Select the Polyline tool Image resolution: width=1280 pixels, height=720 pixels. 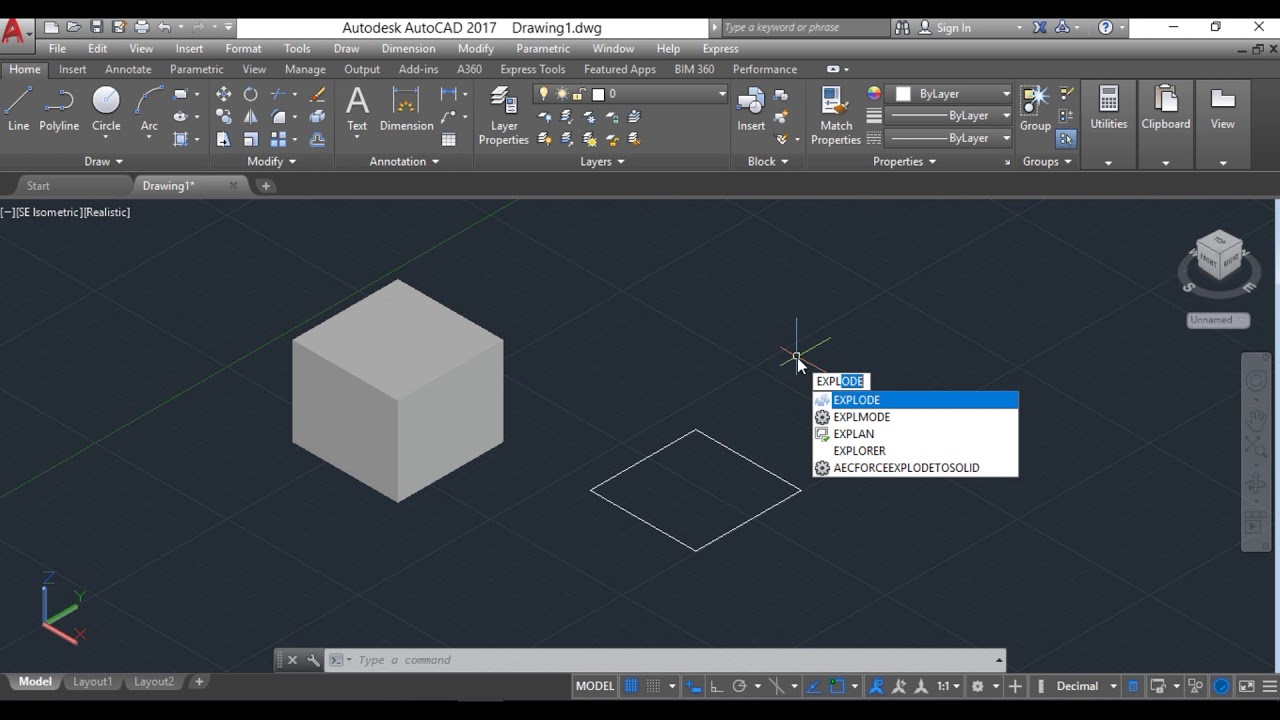point(59,108)
